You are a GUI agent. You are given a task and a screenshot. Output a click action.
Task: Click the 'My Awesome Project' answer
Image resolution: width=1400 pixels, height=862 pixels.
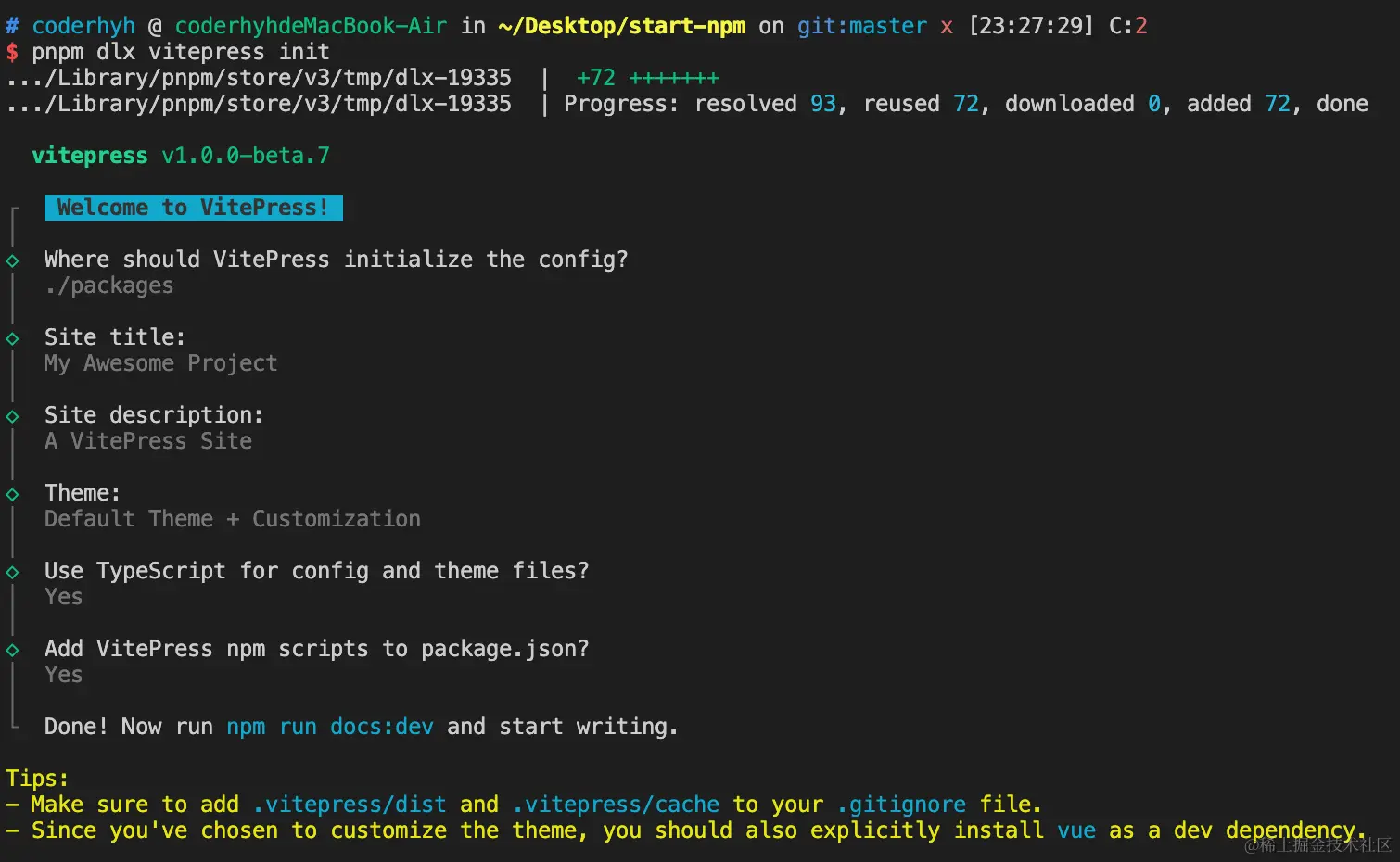tap(160, 363)
